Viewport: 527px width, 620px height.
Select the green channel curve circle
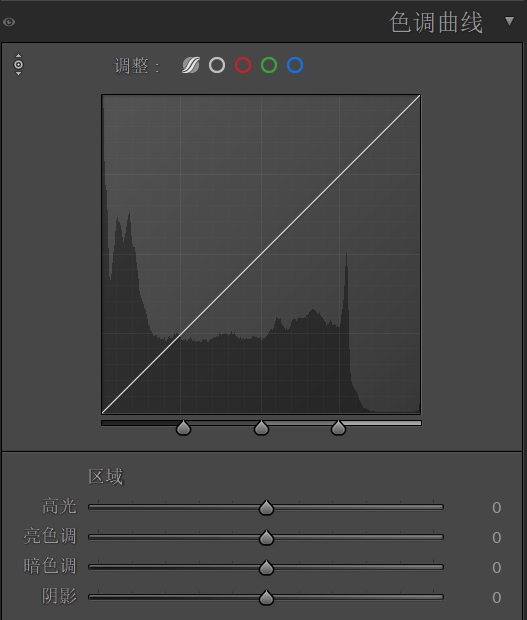point(269,65)
